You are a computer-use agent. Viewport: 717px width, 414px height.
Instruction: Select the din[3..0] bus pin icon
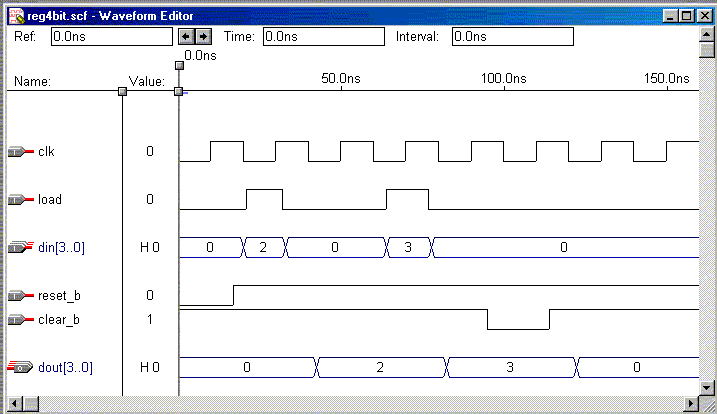click(20, 247)
